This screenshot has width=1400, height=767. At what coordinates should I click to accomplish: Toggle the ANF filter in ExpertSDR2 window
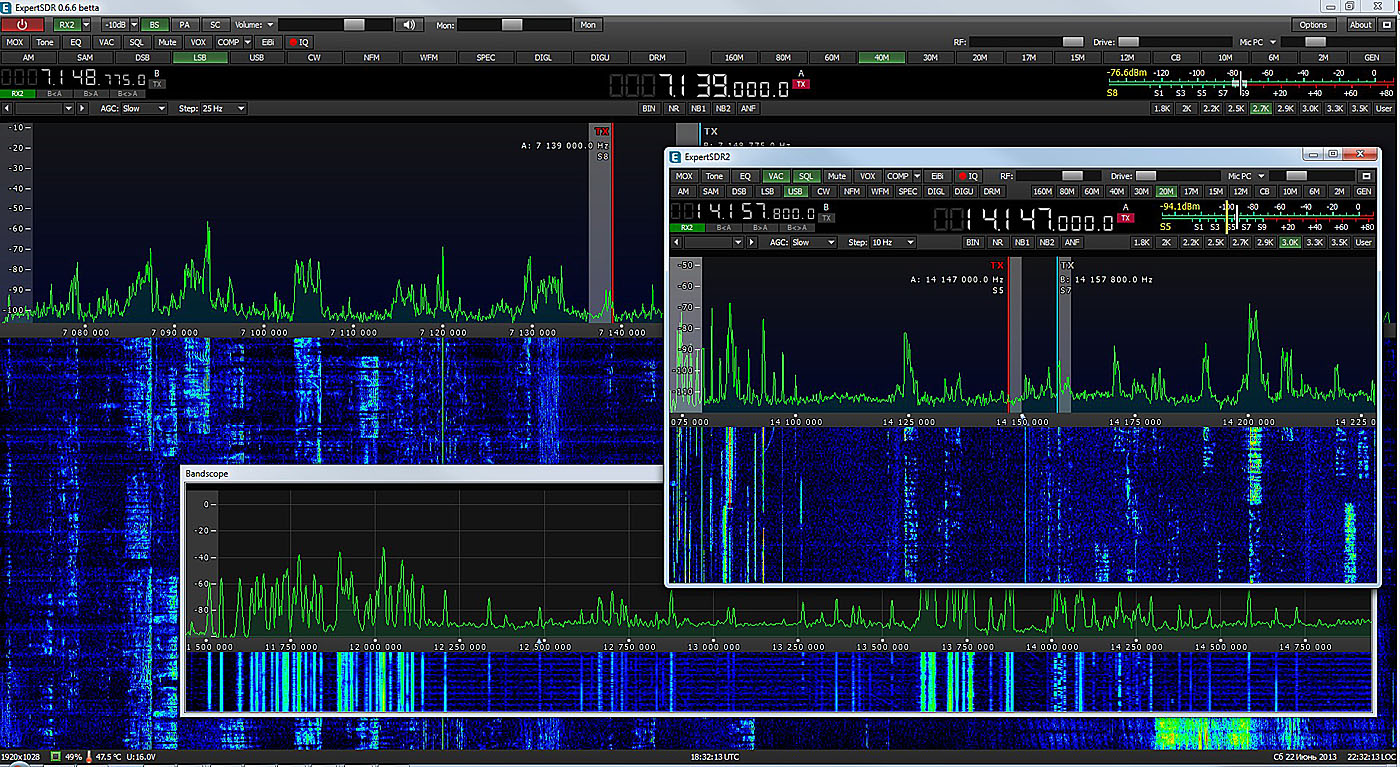[x=1072, y=242]
